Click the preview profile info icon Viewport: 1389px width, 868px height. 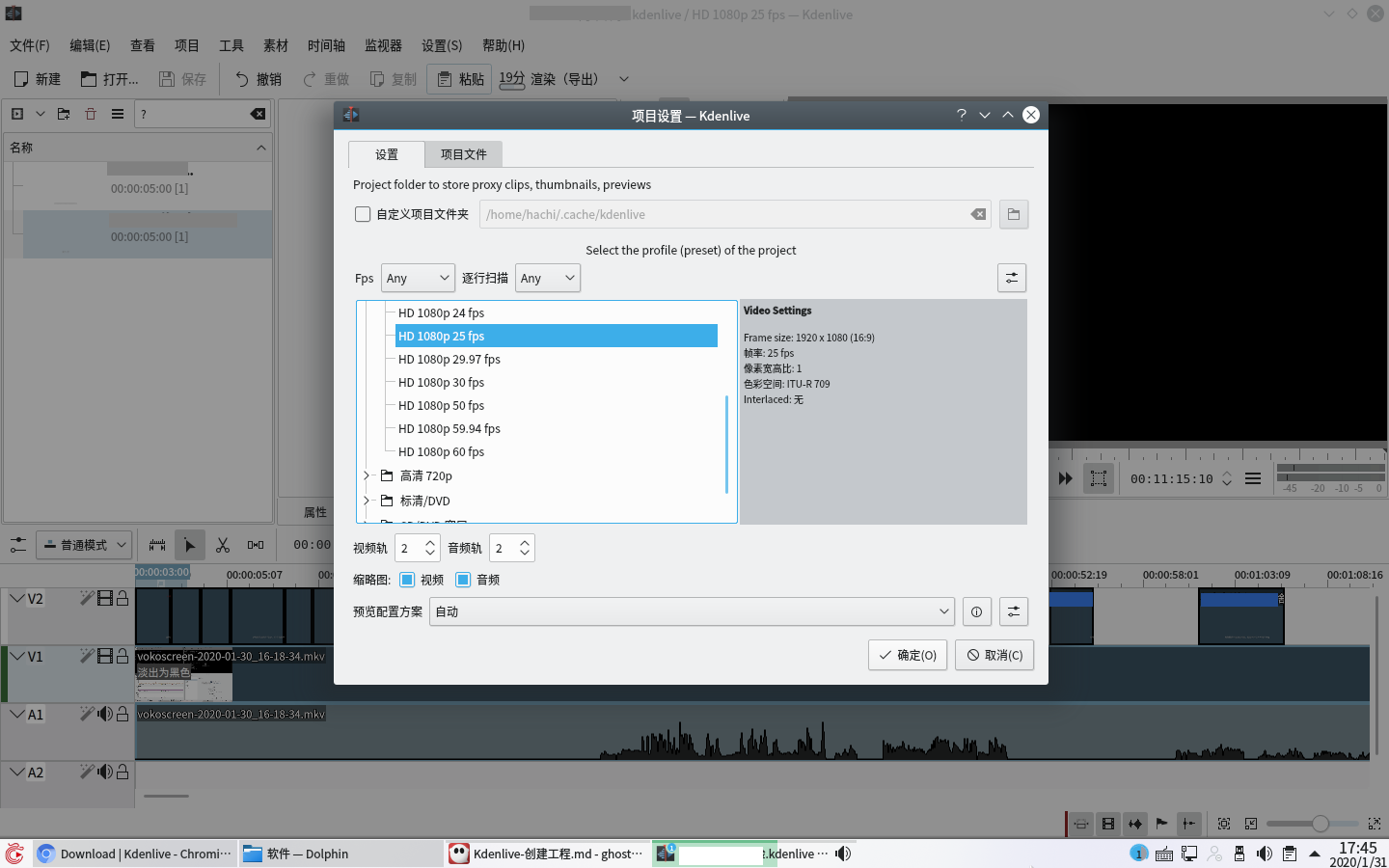(x=976, y=611)
